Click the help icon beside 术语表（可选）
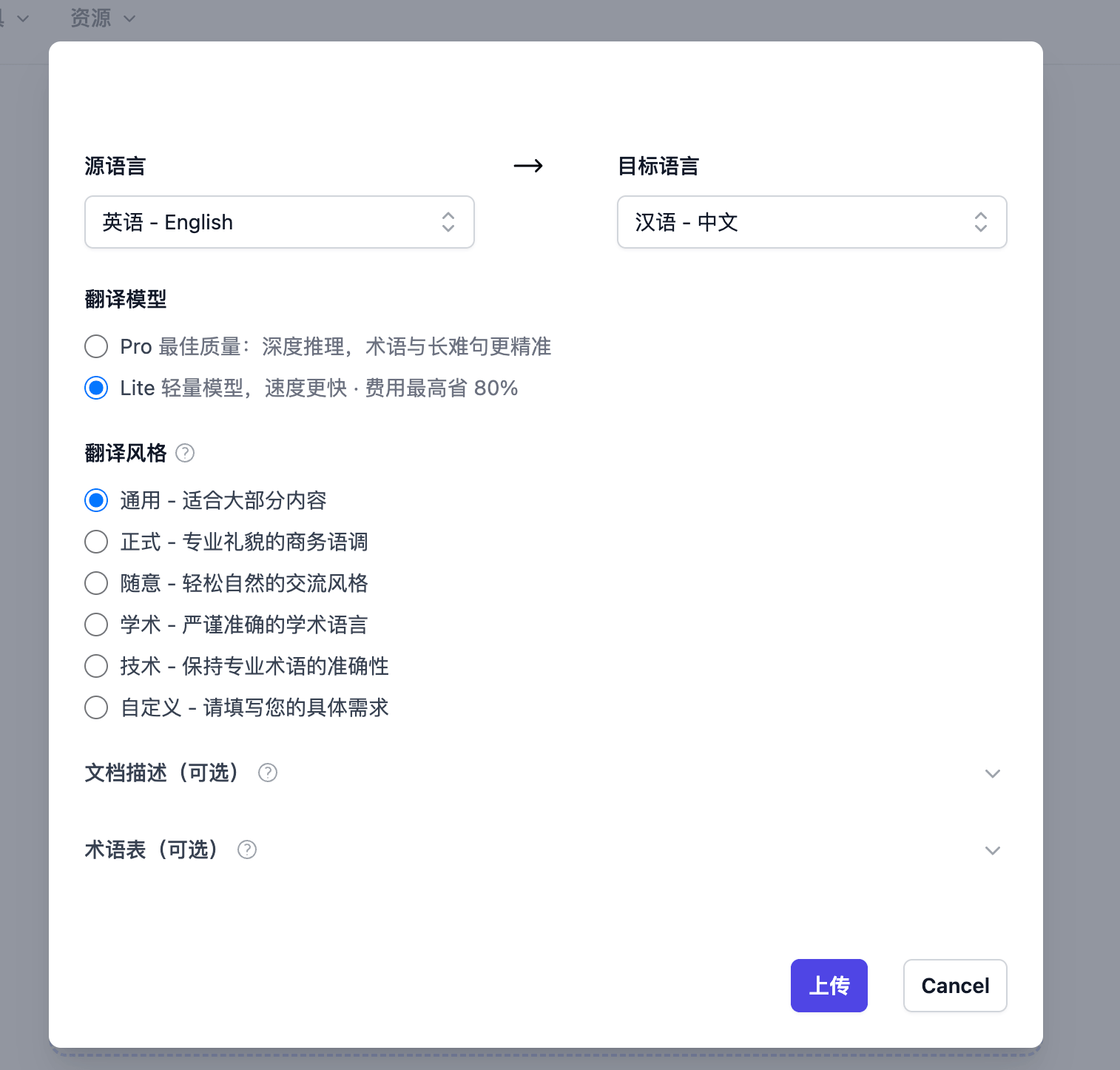 coord(247,849)
